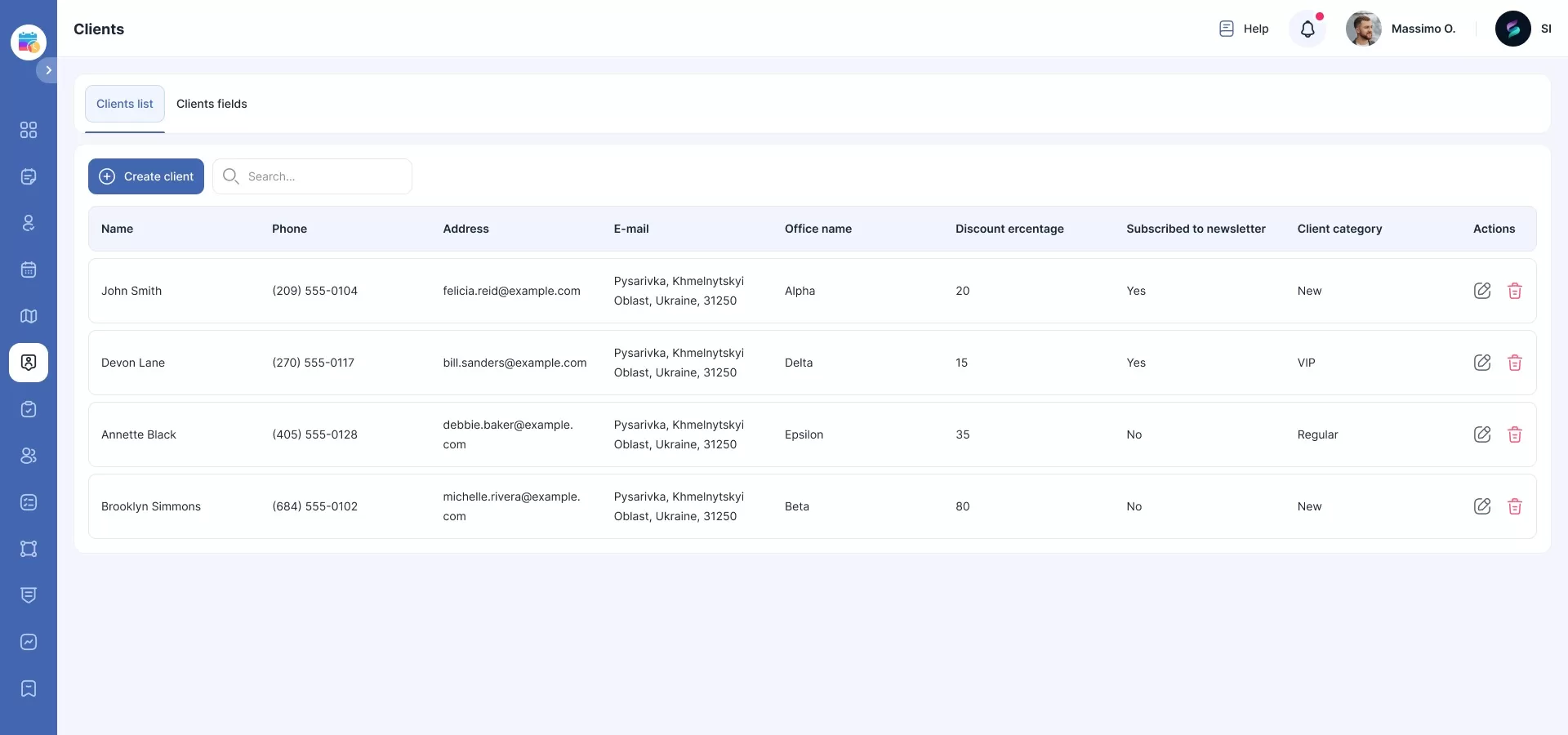
Task: Select the calendar icon in the sidebar
Action: tap(29, 269)
